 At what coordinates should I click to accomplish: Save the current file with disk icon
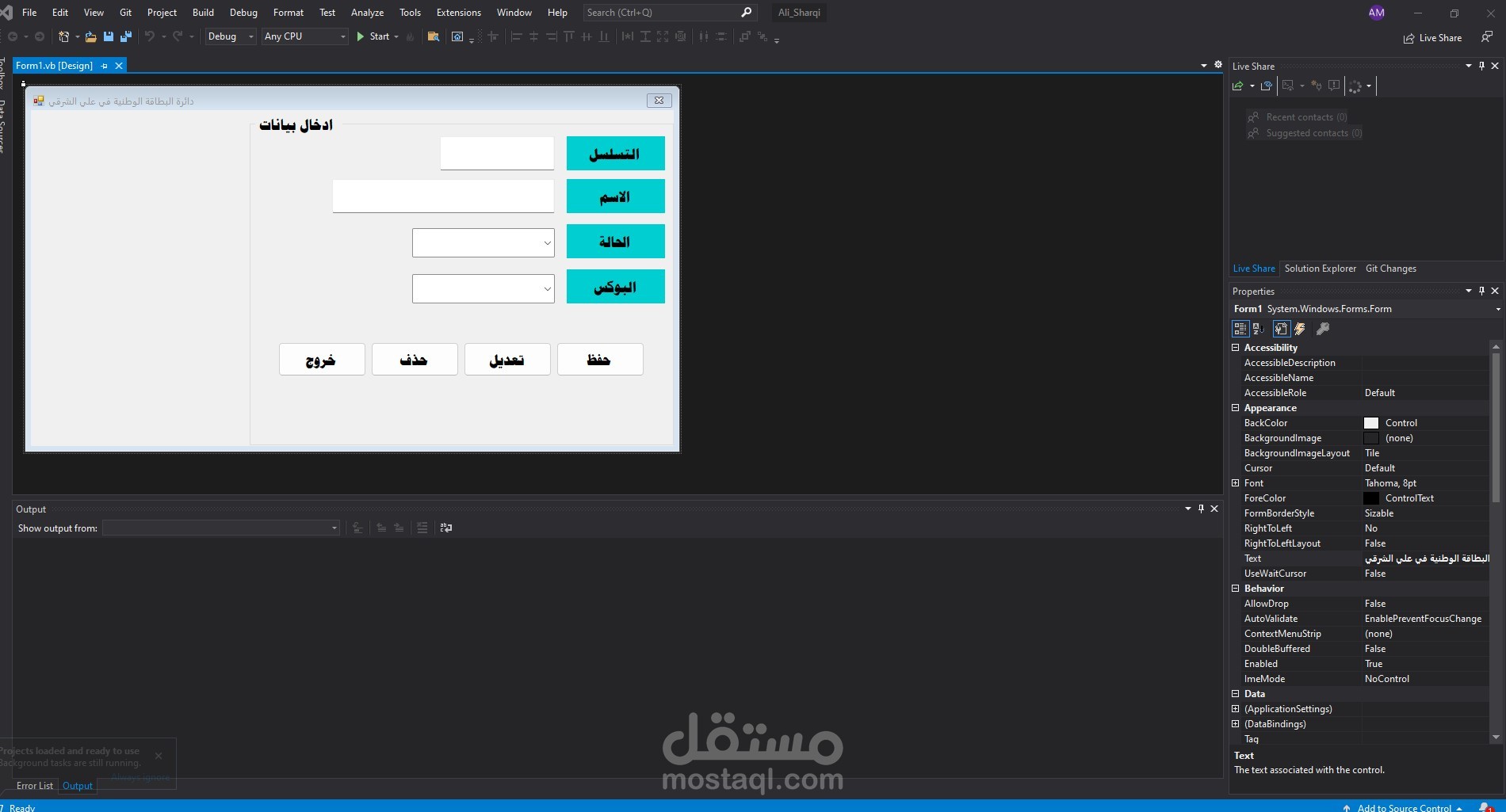(x=109, y=36)
